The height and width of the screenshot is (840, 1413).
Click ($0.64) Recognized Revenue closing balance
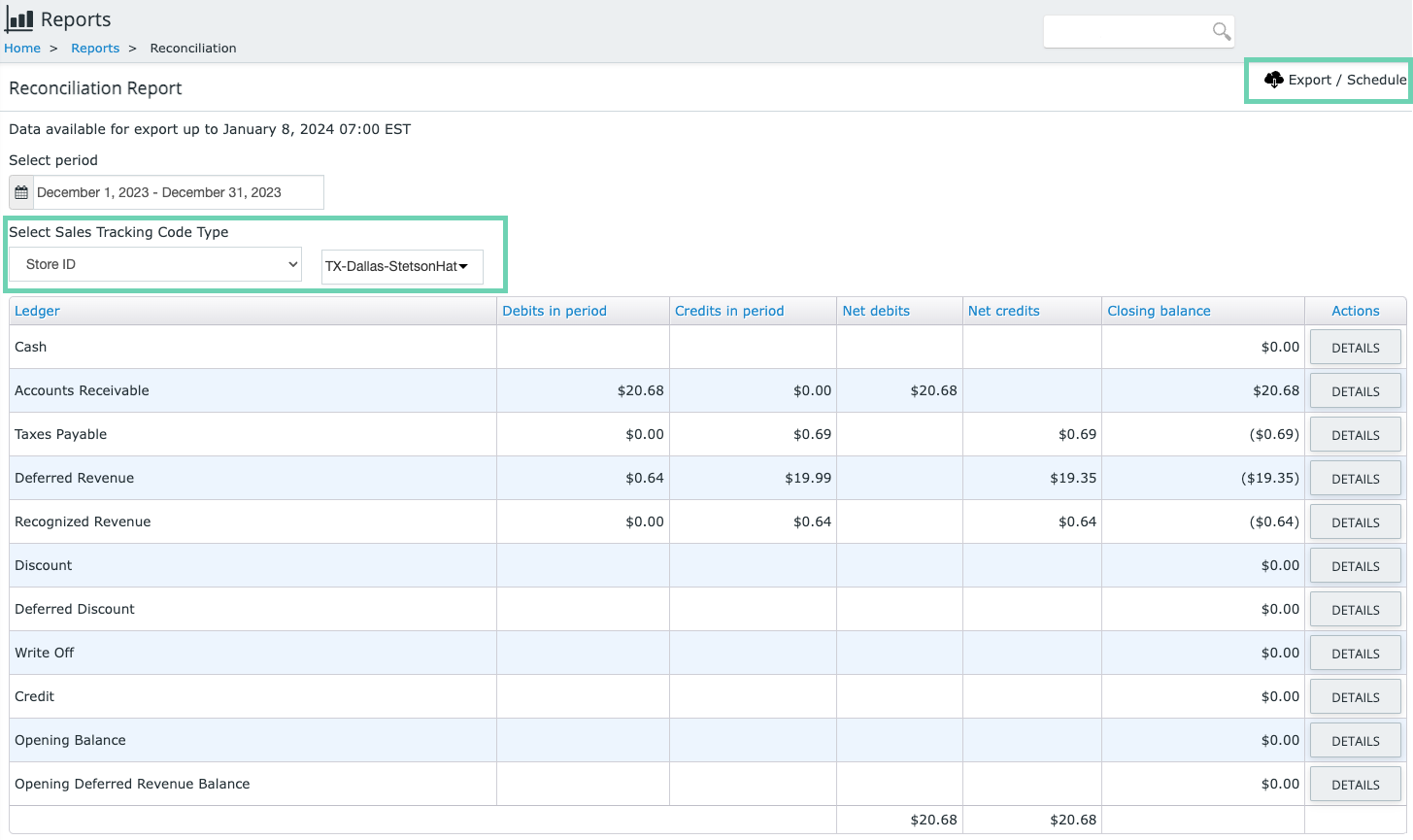(x=1274, y=521)
